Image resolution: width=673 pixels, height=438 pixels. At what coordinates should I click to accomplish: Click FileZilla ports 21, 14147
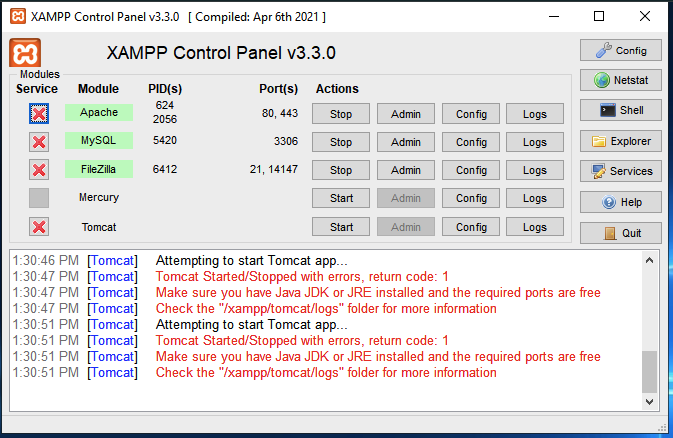pyautogui.click(x=274, y=169)
